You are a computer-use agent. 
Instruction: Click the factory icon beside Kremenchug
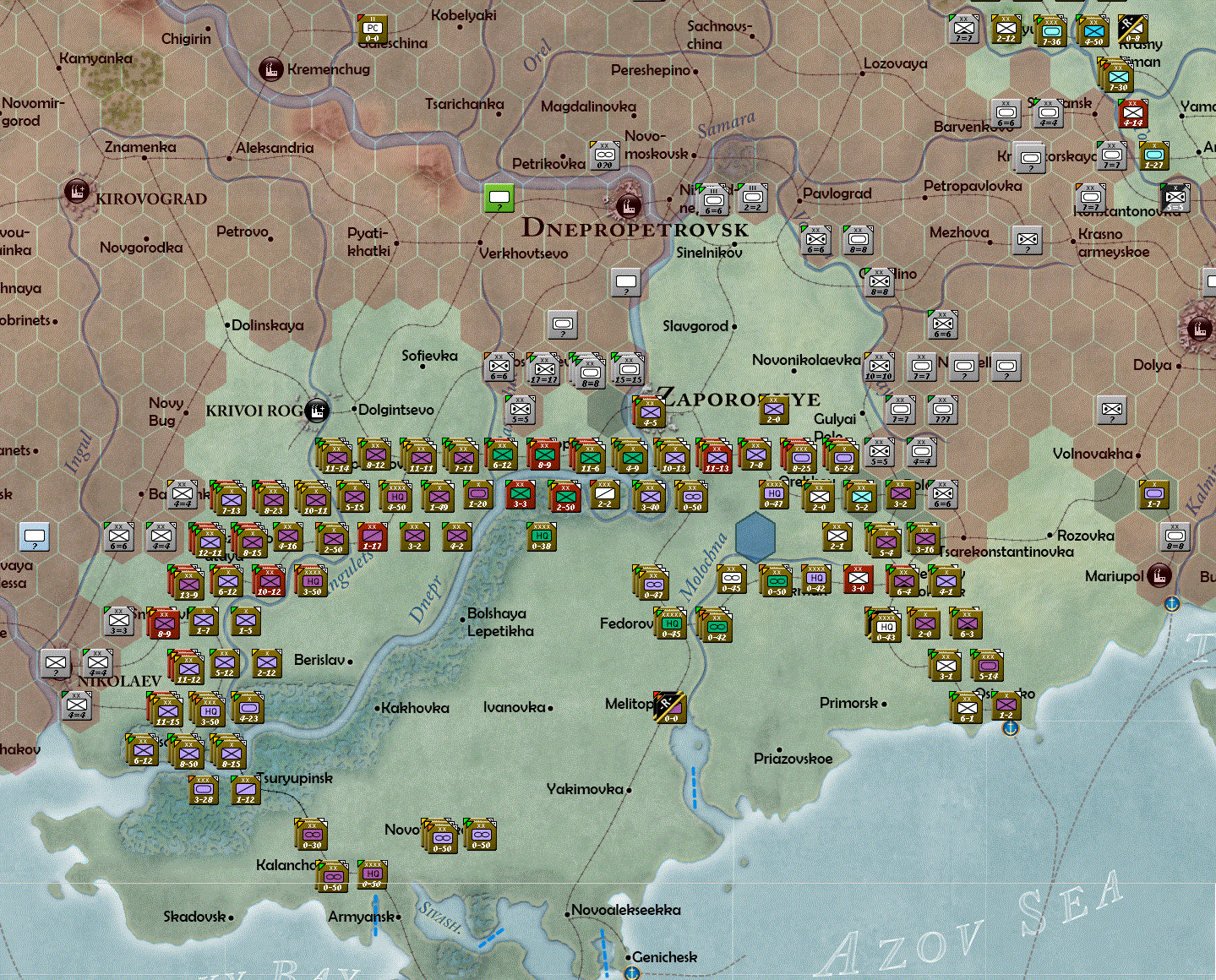point(270,69)
